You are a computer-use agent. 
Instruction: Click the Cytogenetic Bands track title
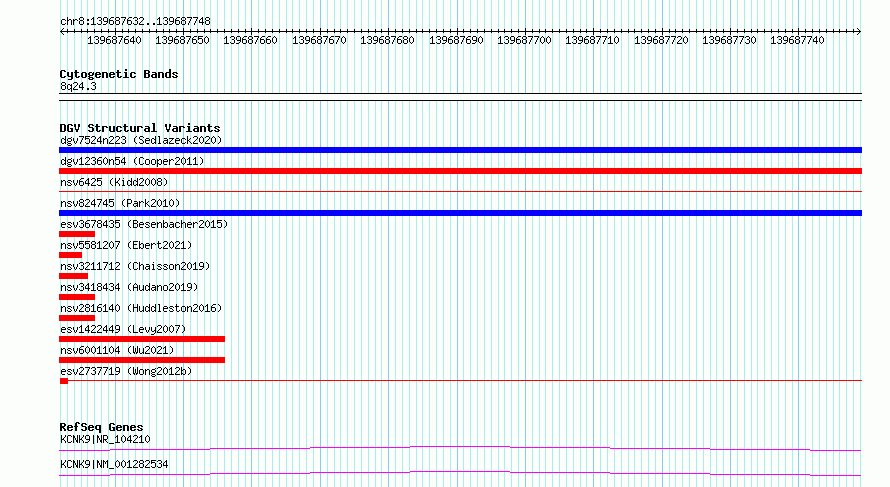(x=119, y=74)
